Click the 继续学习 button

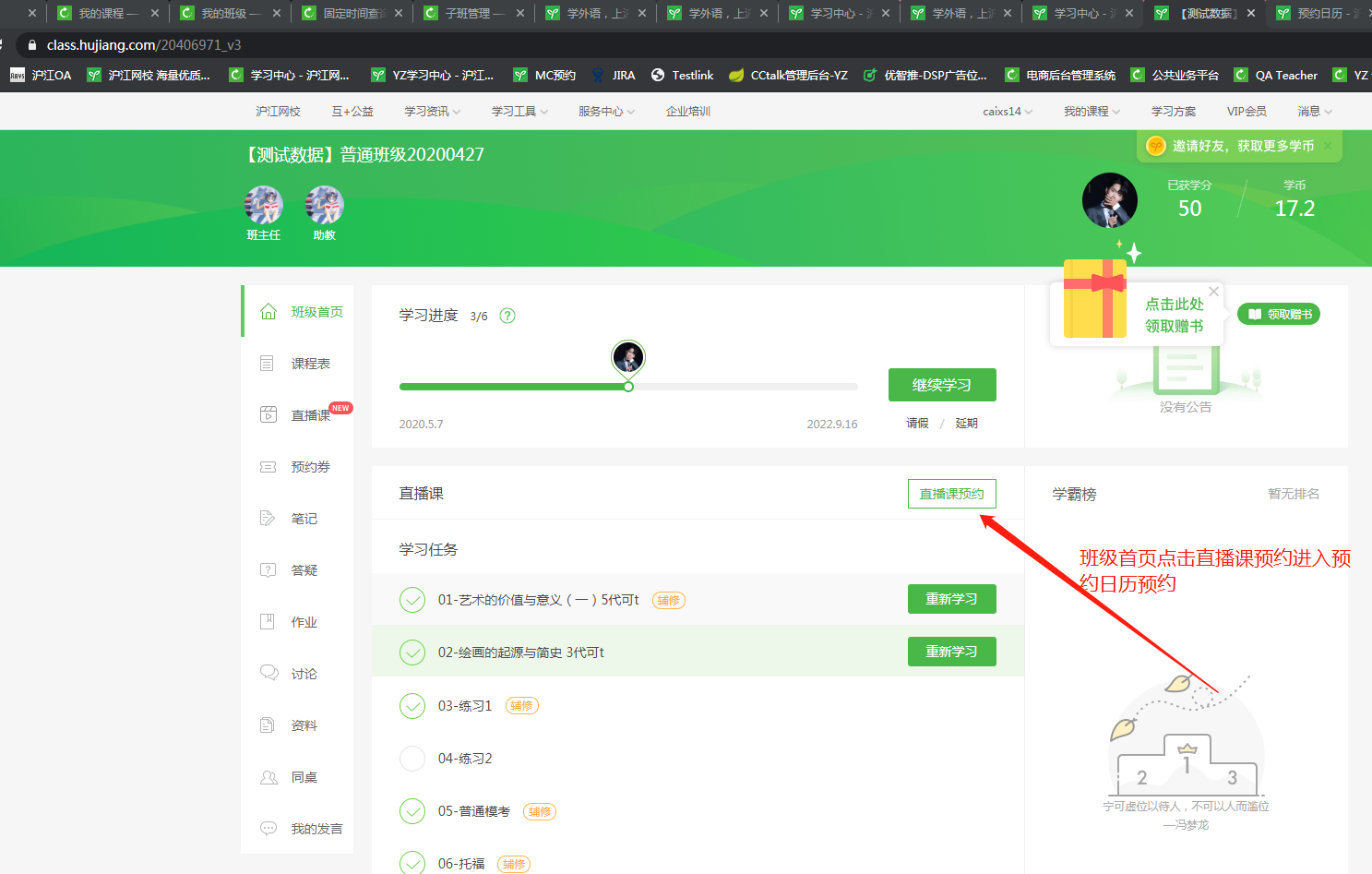pyautogui.click(x=942, y=385)
